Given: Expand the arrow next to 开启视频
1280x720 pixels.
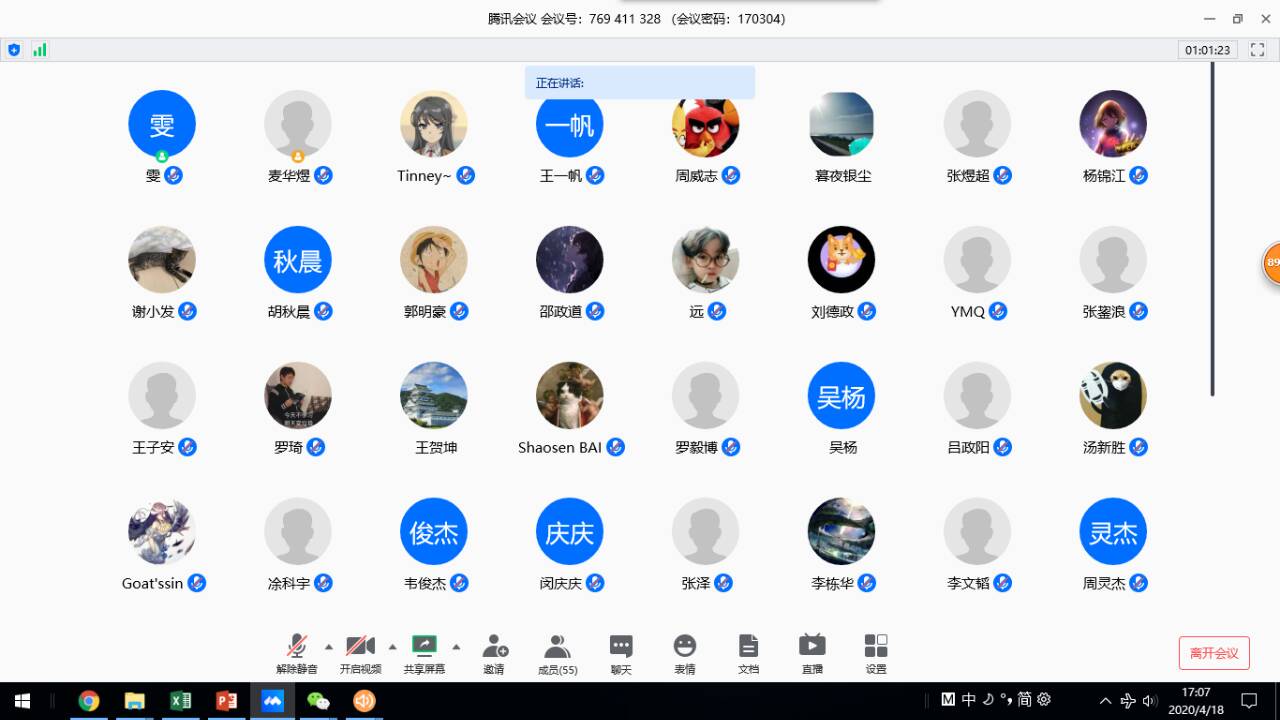Looking at the screenshot, I should 392,646.
